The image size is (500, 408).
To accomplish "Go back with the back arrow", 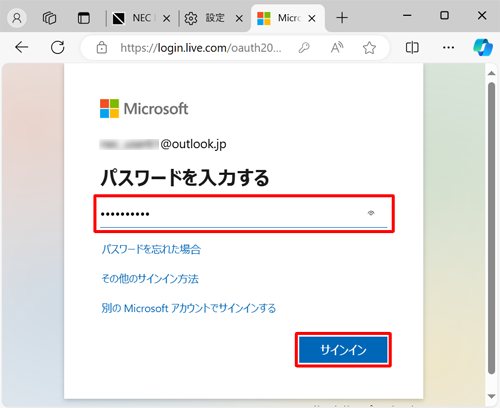I will coord(22,47).
